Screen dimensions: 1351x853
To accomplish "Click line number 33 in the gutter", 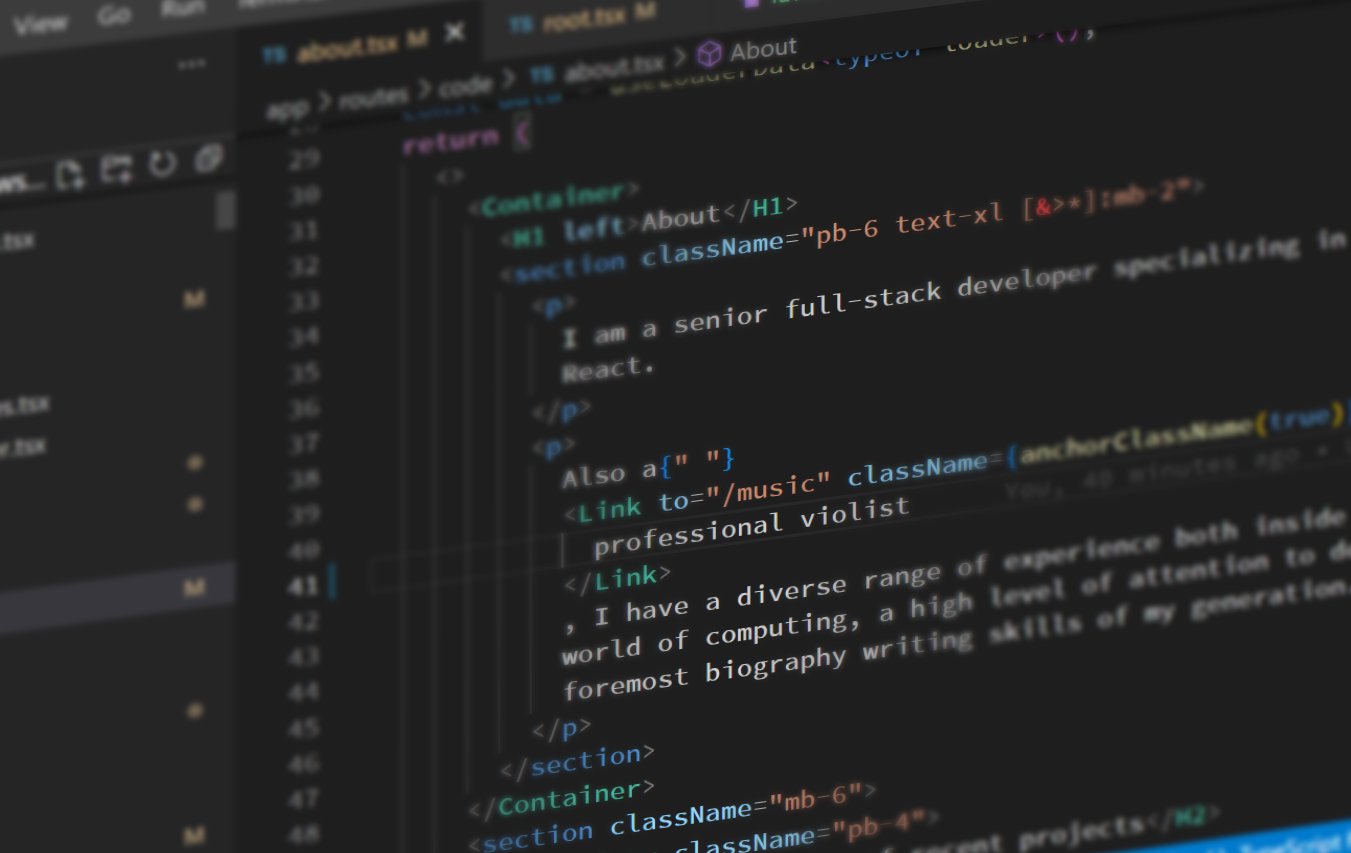I will click(x=303, y=301).
